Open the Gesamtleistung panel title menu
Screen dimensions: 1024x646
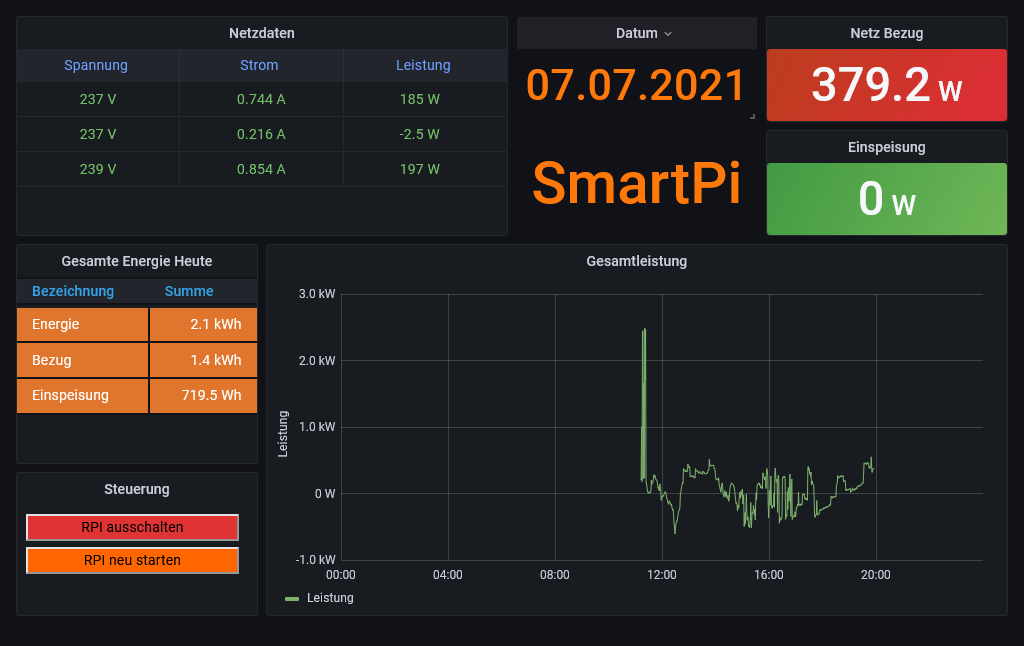pyautogui.click(x=636, y=261)
